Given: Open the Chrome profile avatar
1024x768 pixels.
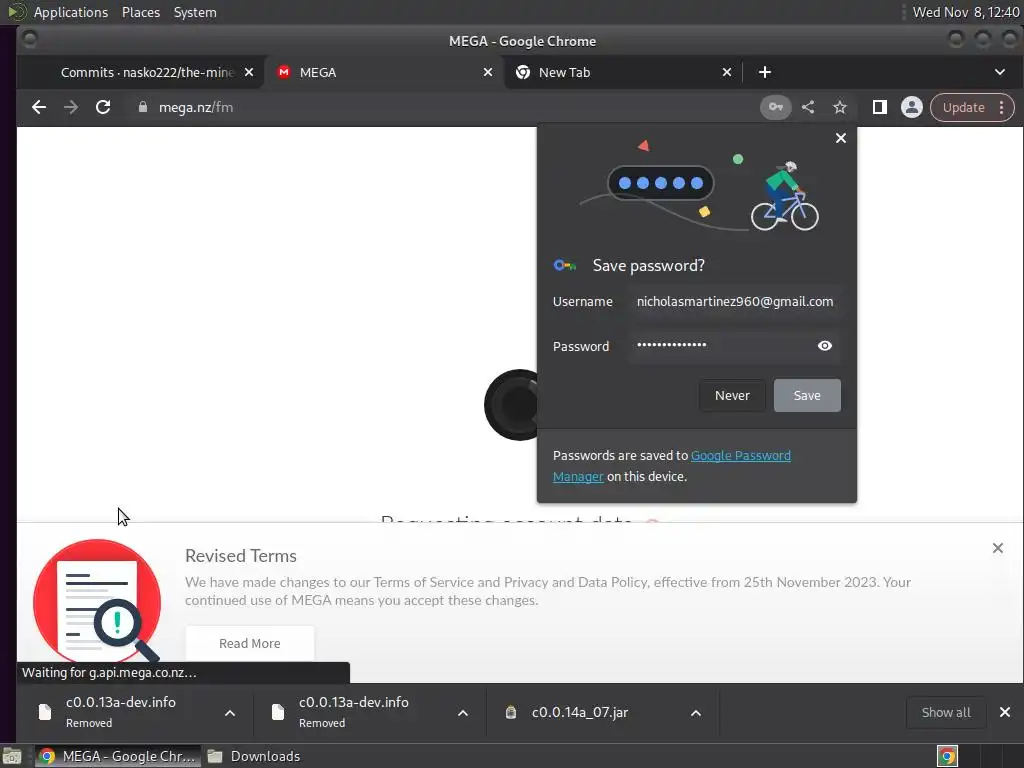Looking at the screenshot, I should pyautogui.click(x=912, y=107).
